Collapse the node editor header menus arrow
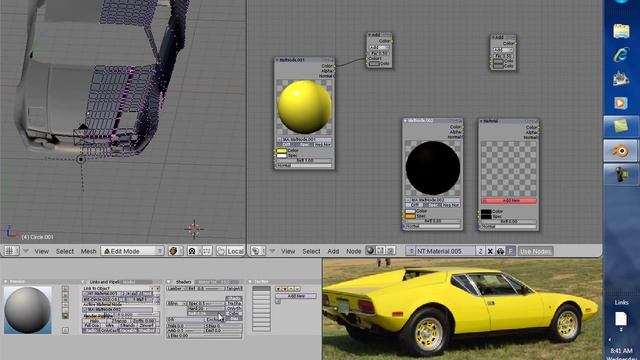Screen dimensions: 640x360 [272, 251]
